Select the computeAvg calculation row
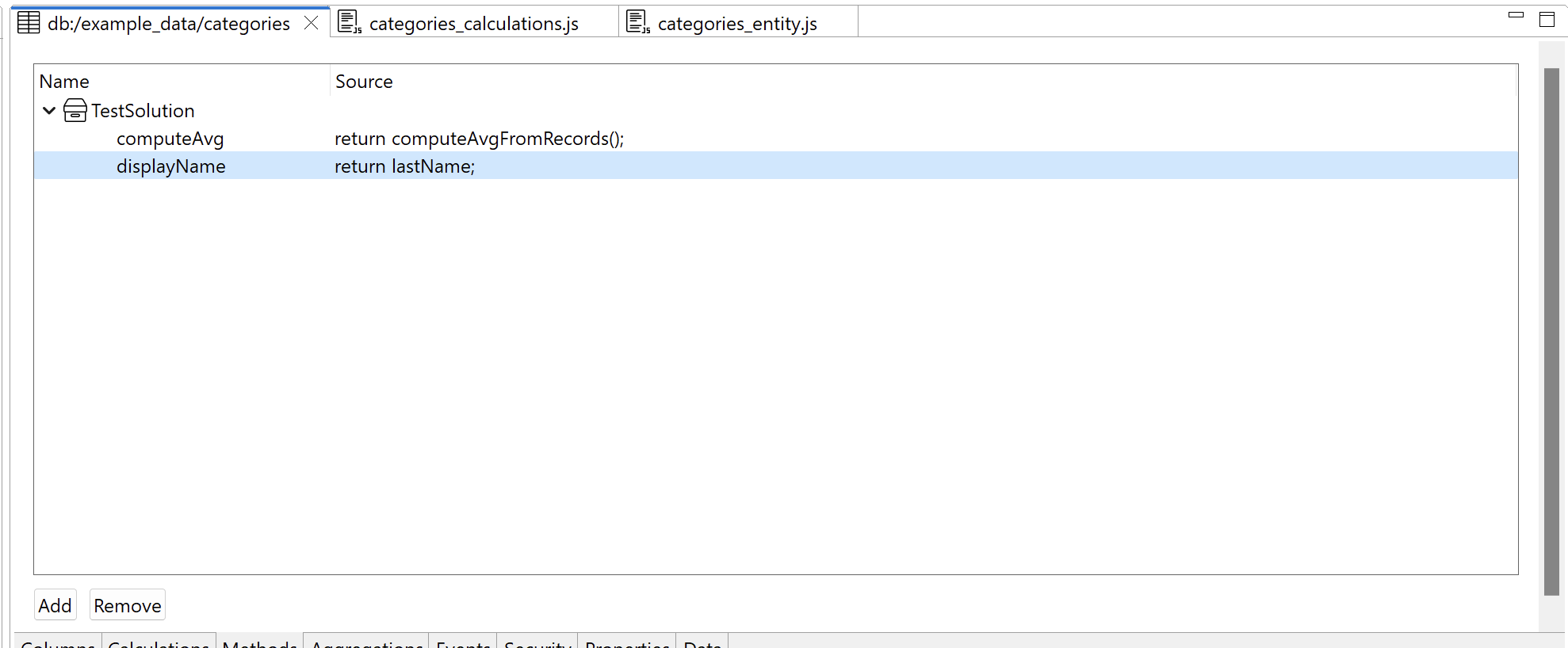1568x648 pixels. point(776,139)
